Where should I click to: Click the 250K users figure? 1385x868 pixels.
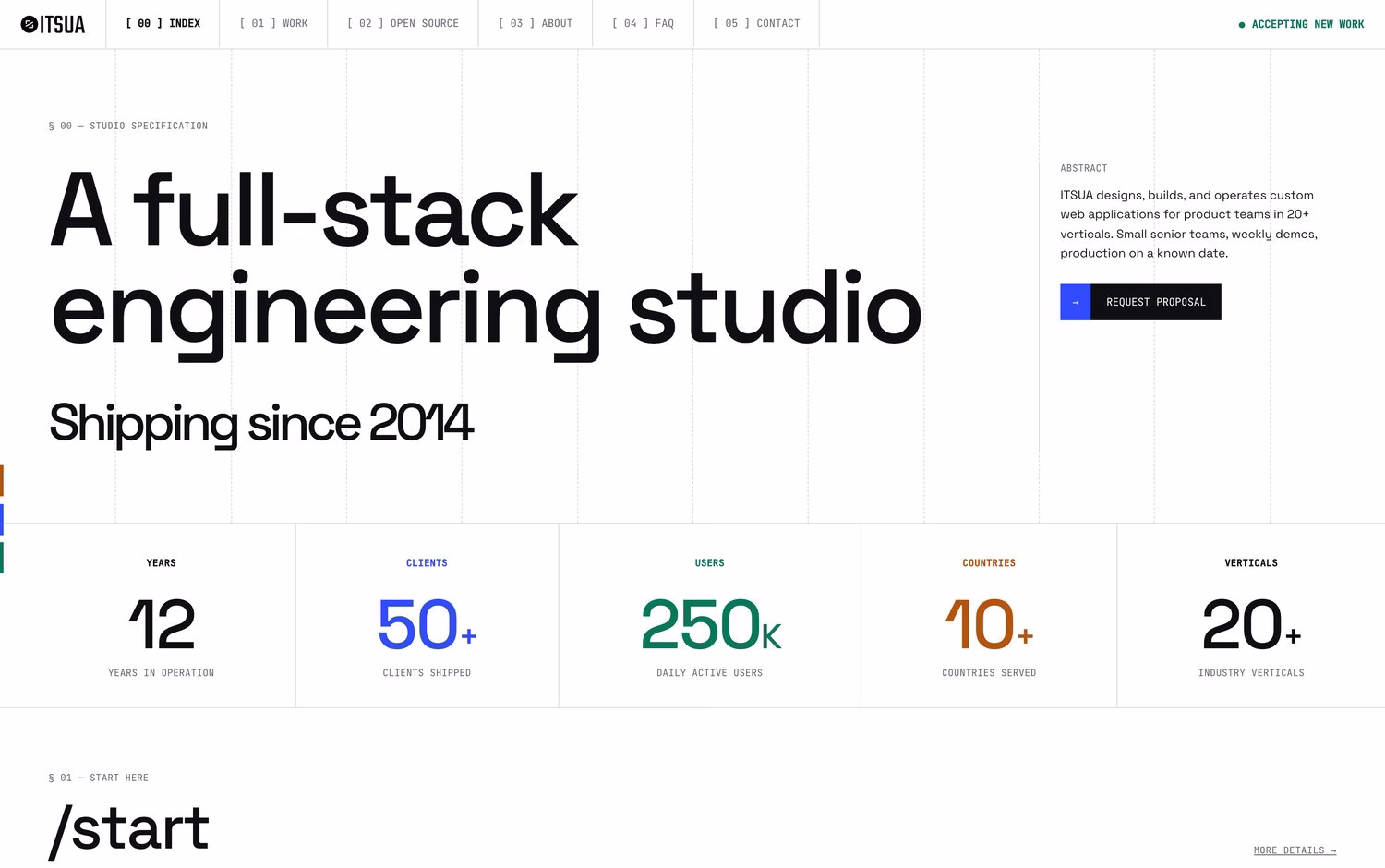coord(710,625)
